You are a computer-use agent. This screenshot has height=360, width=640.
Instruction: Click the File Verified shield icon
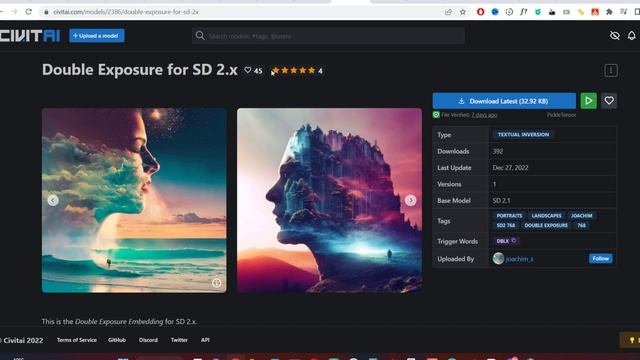click(436, 115)
